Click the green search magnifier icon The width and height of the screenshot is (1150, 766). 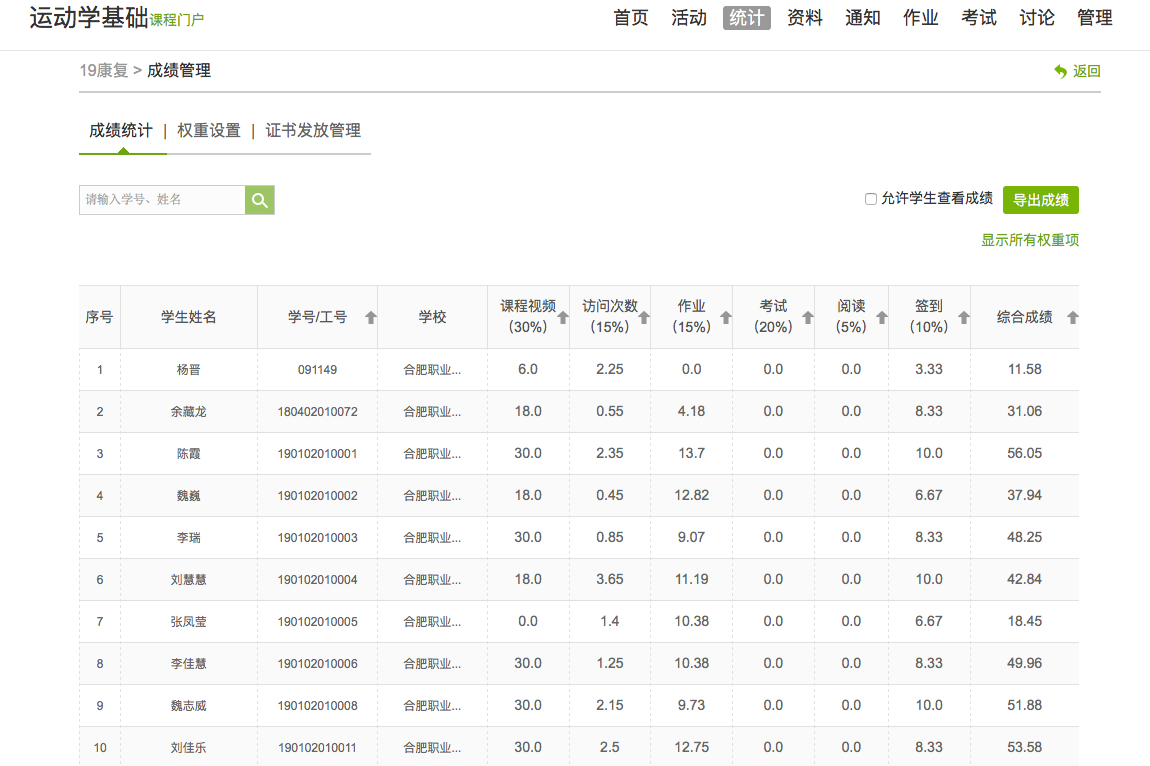coord(260,200)
